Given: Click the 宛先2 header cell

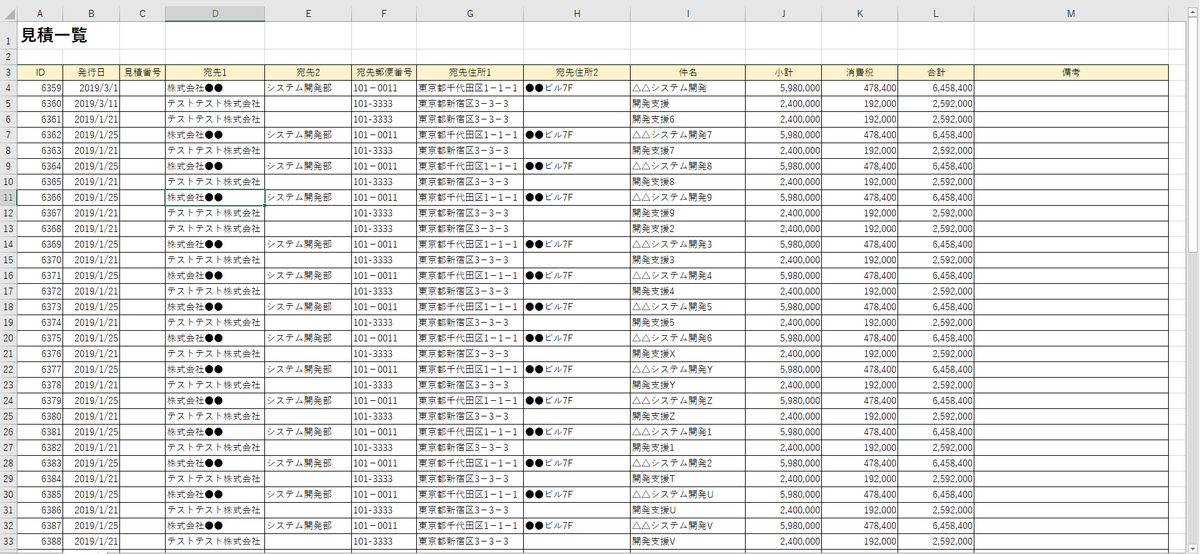Looking at the screenshot, I should [x=308, y=73].
